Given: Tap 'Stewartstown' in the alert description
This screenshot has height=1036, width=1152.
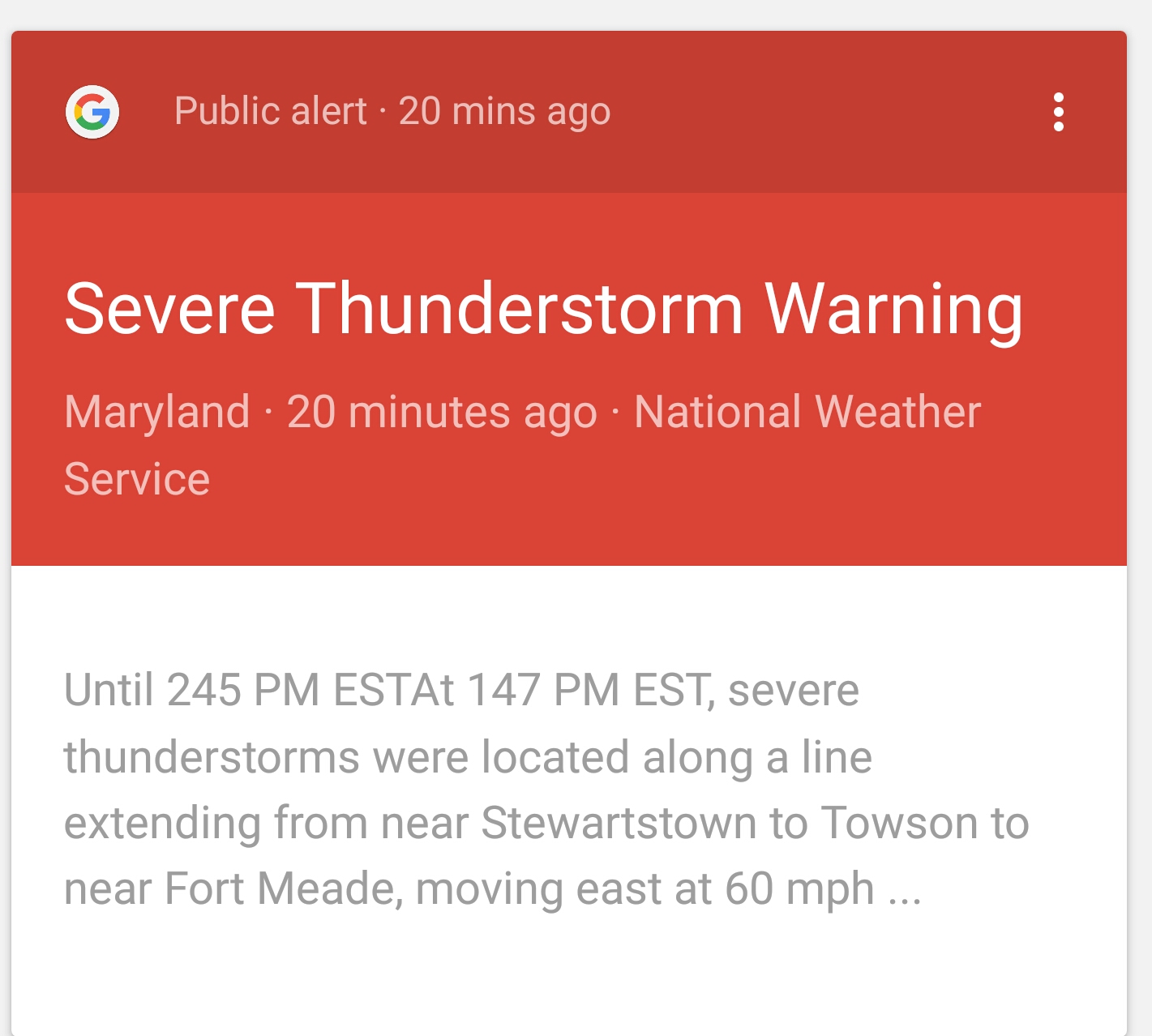Looking at the screenshot, I should click(x=619, y=823).
